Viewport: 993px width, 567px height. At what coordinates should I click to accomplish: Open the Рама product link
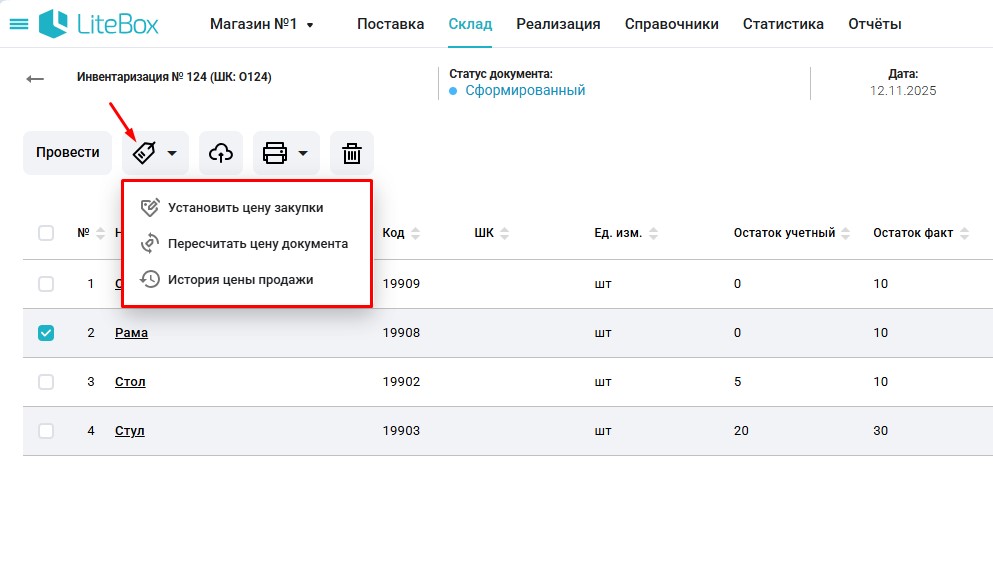tap(131, 333)
